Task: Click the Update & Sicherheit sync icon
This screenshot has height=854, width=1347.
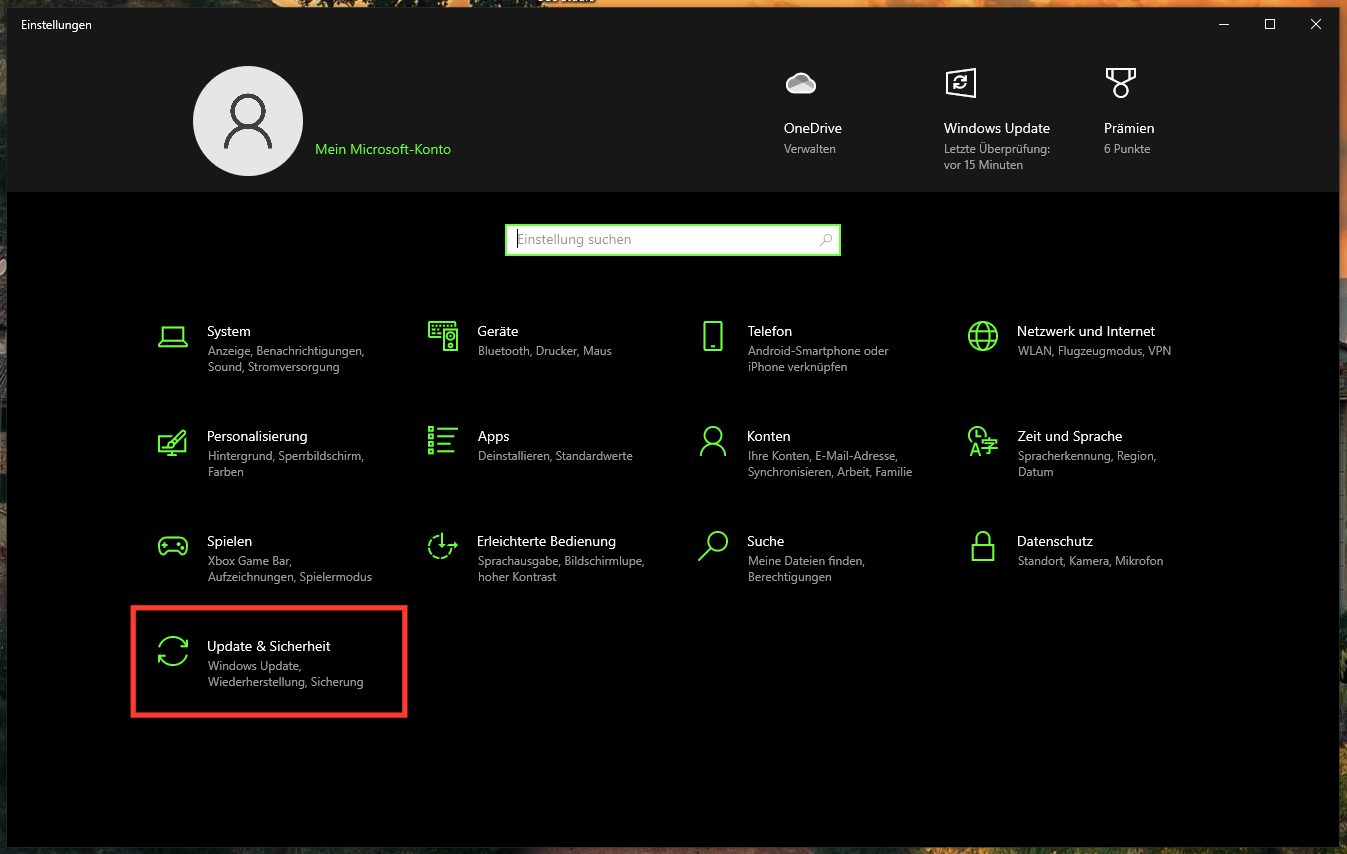Action: (173, 651)
